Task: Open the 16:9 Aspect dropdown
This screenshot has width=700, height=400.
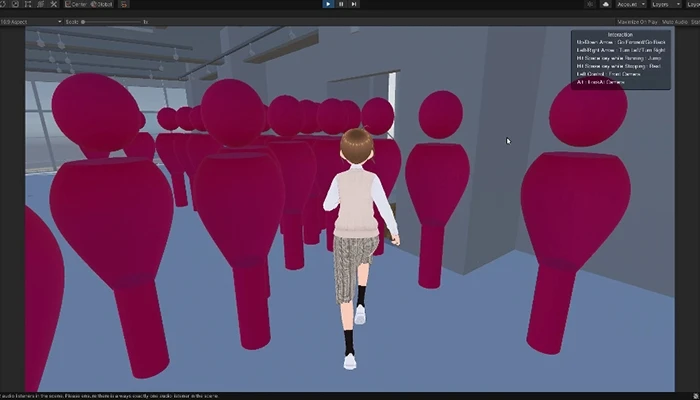Action: (x=31, y=21)
